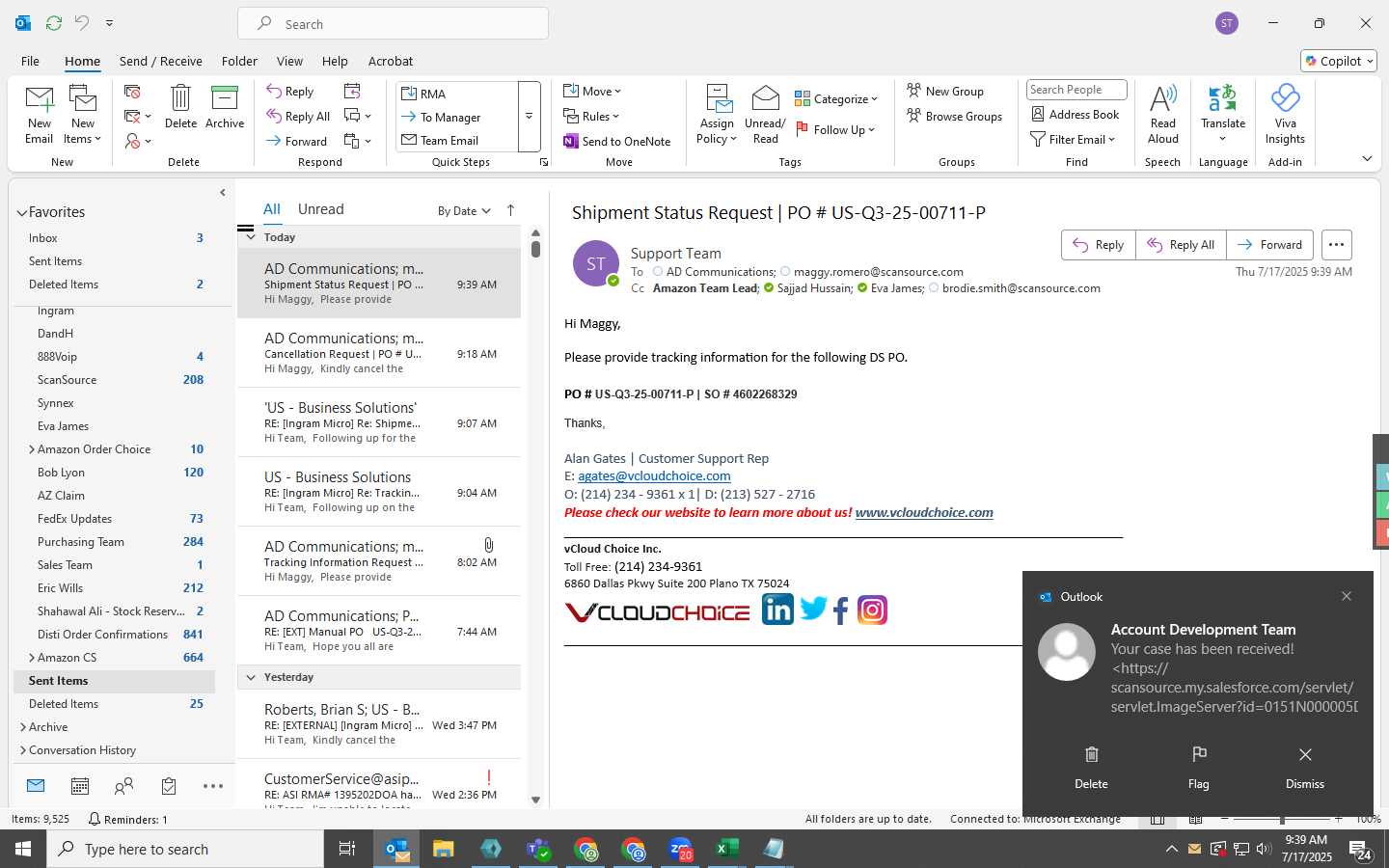Click the Copilot button
Viewport: 1389px width, 868px height.
click(1339, 61)
